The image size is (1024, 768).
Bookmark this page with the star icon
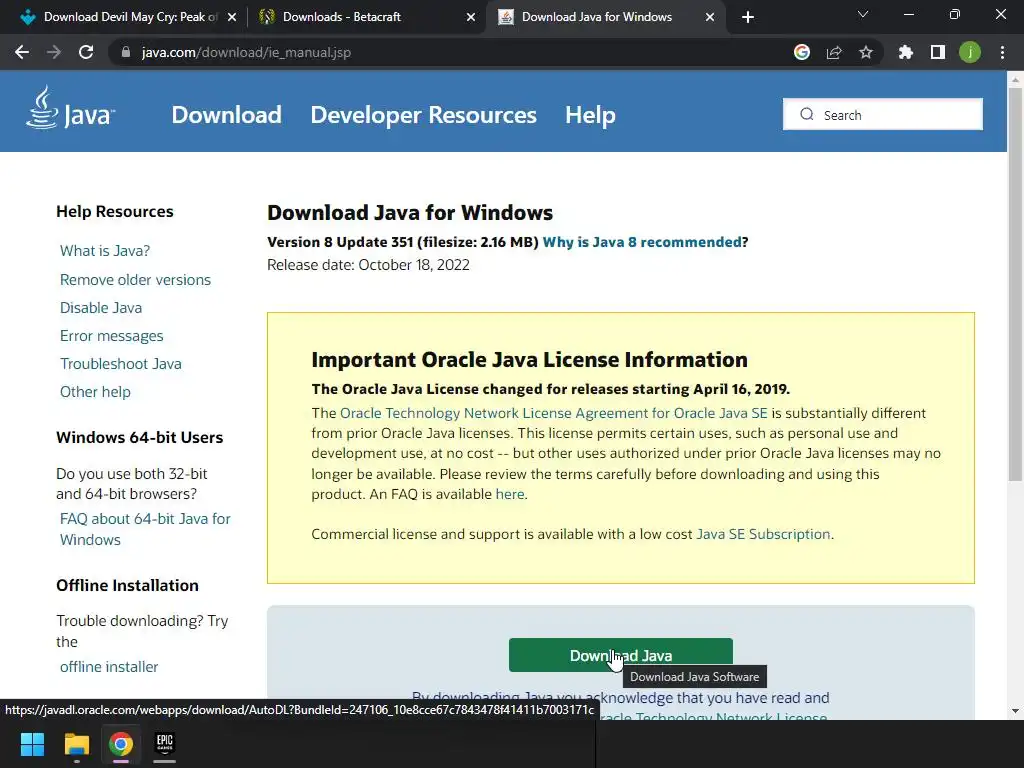click(x=866, y=52)
